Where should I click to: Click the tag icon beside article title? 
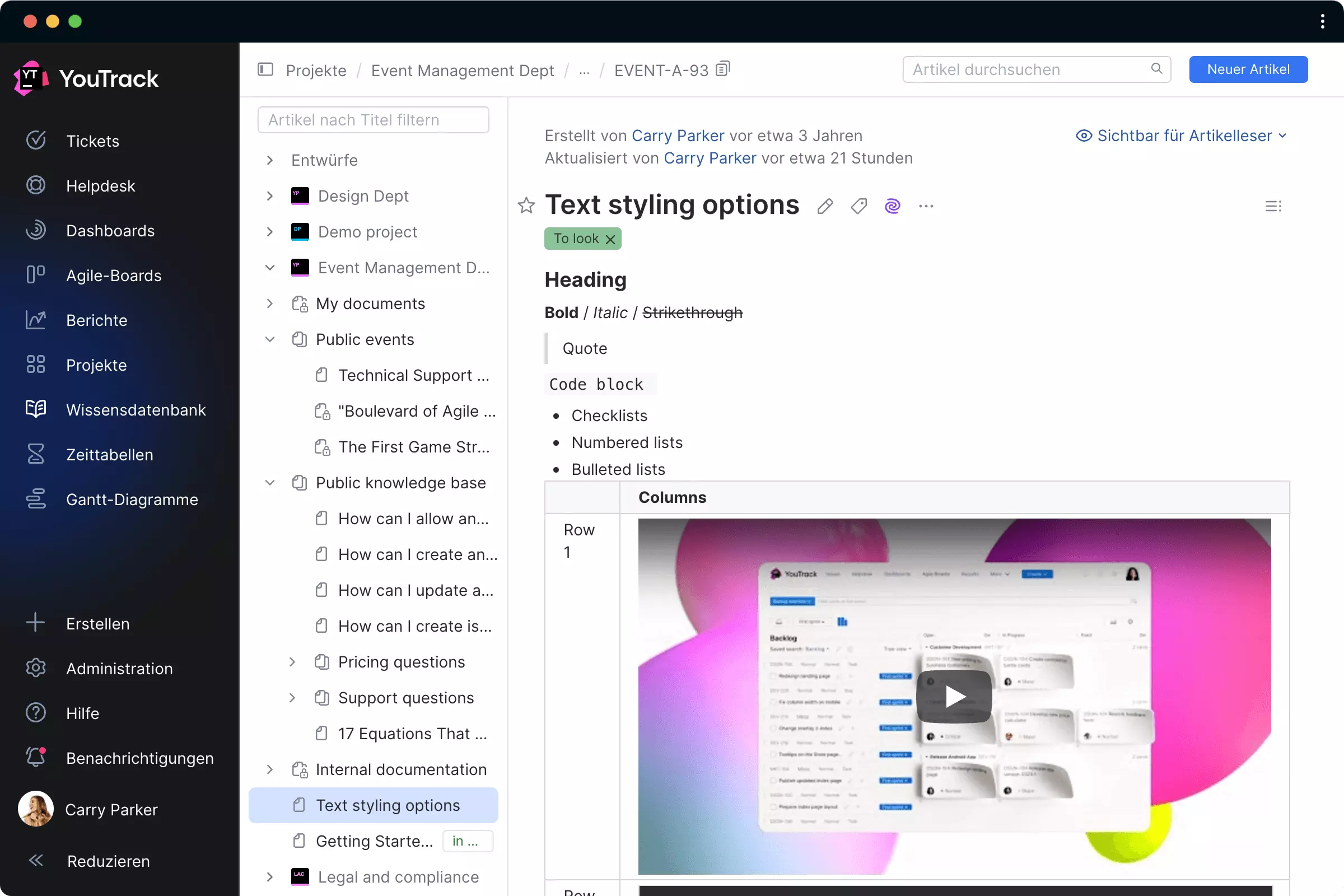coord(858,206)
